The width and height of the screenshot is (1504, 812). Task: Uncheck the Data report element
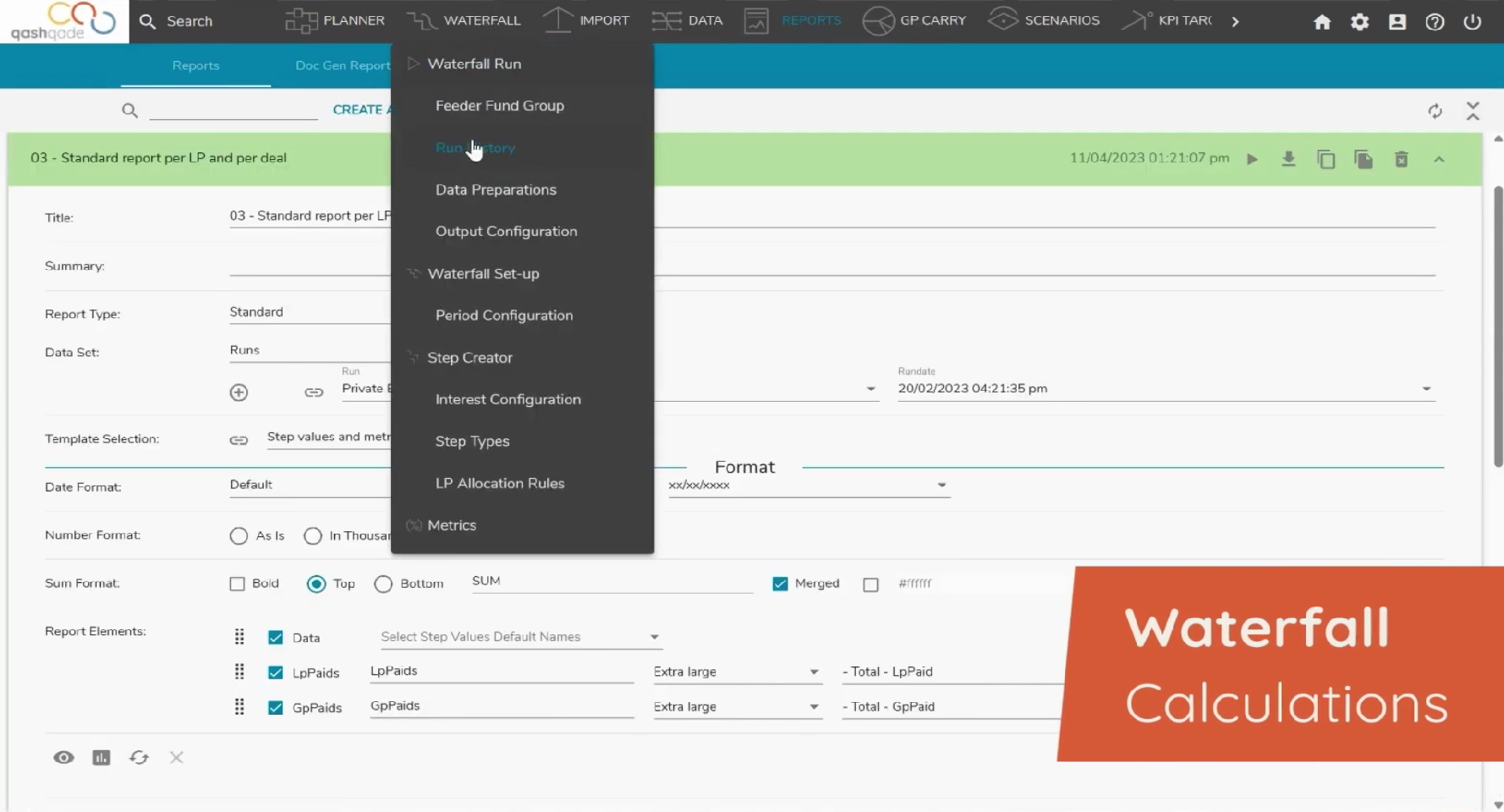(x=276, y=638)
